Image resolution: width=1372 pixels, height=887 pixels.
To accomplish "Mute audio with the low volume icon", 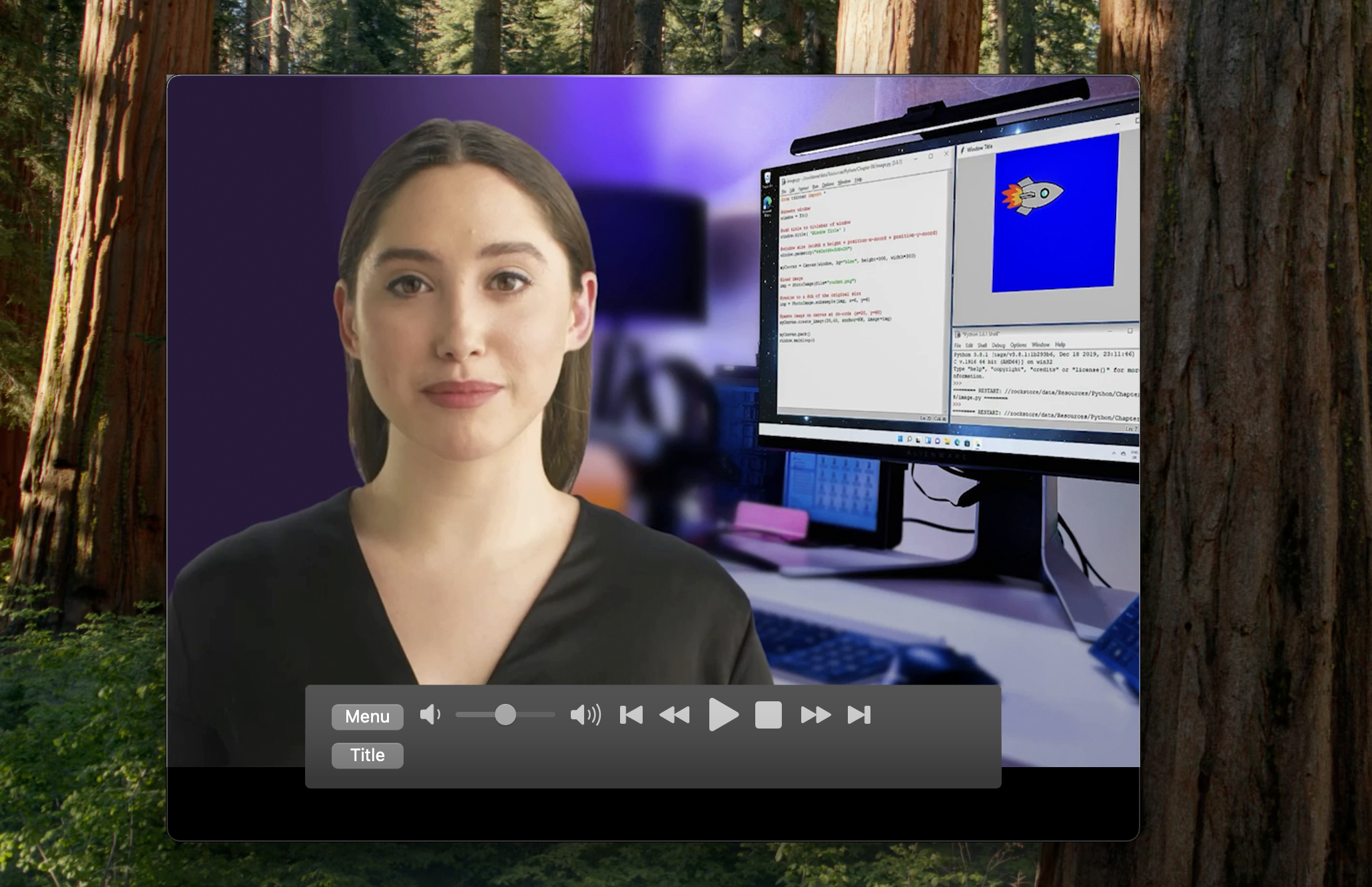I will 430,715.
